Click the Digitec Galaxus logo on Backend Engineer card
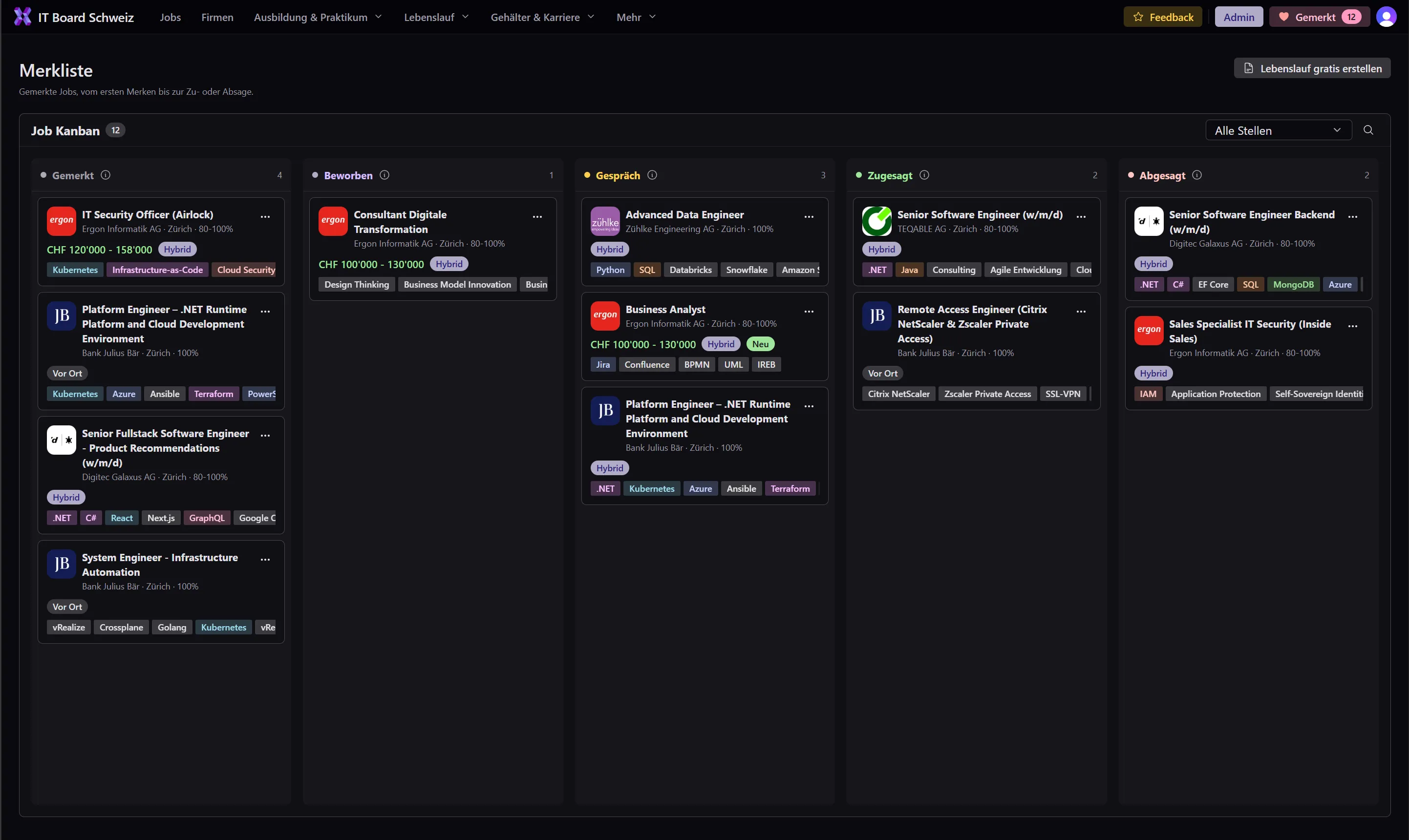 click(1149, 221)
